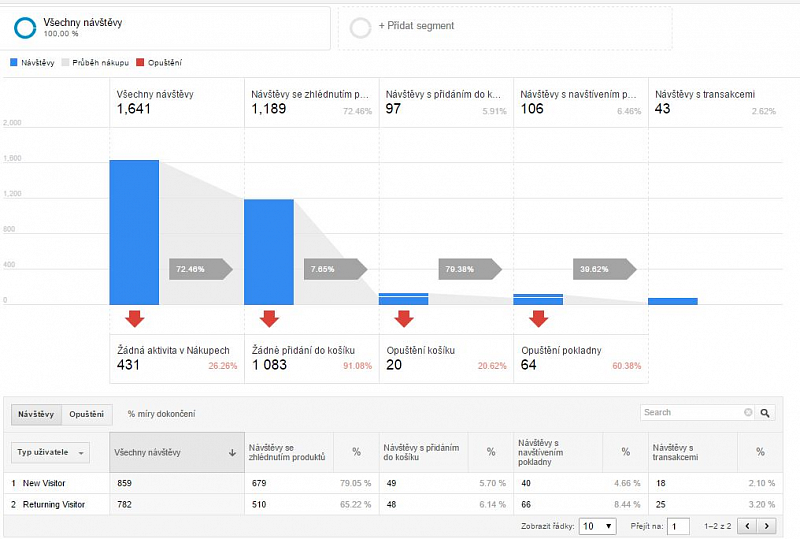
Task: Go to next page of table rows
Action: tap(767, 526)
